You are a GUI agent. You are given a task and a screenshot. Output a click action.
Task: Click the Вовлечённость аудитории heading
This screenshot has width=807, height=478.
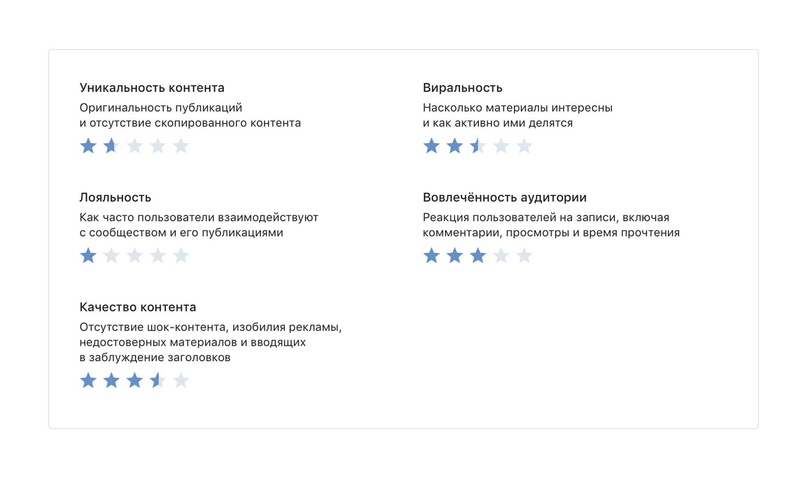point(504,197)
